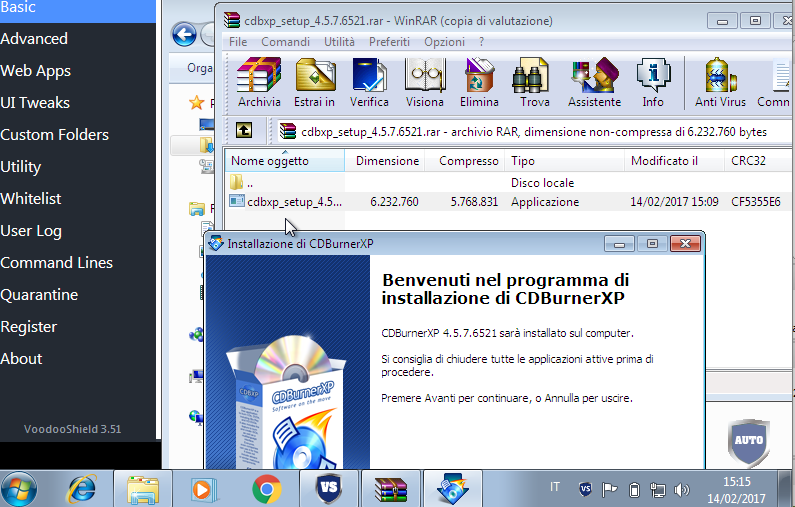Sort by the Nome oggetto column header
Screen dimensions: 795x507
(285, 161)
